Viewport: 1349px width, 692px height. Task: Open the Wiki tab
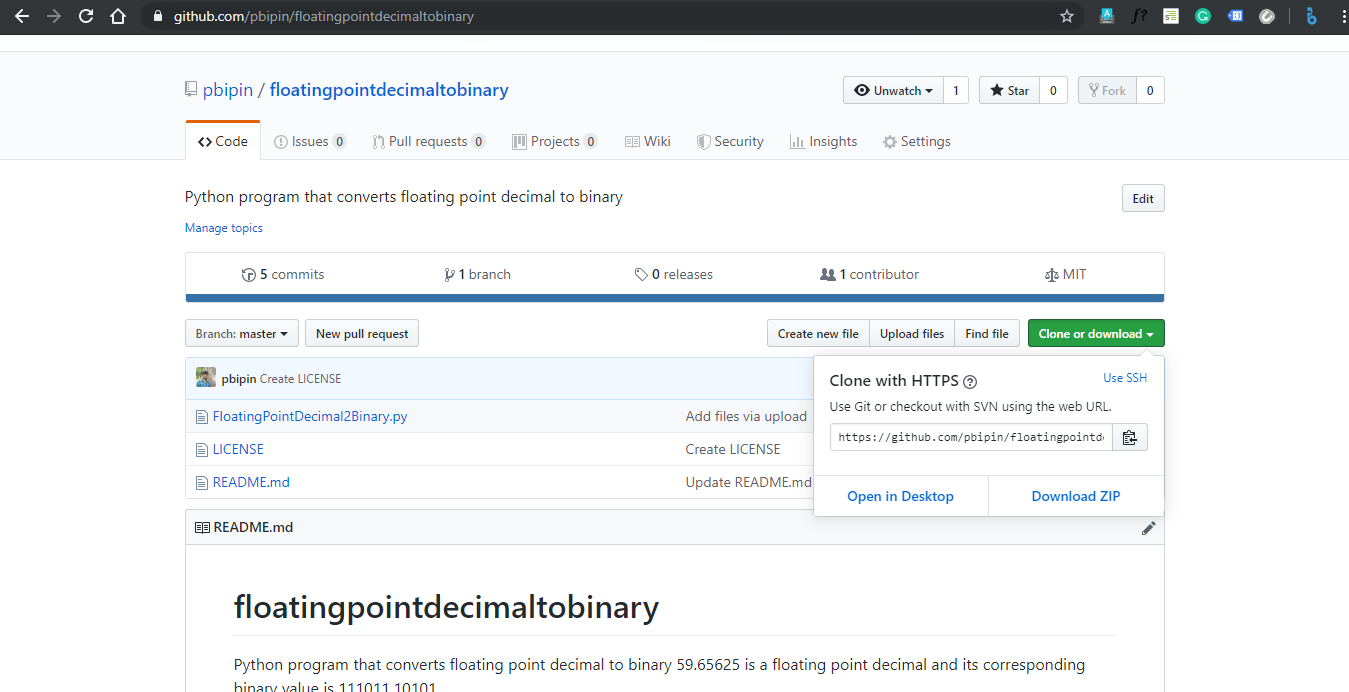pyautogui.click(x=647, y=141)
